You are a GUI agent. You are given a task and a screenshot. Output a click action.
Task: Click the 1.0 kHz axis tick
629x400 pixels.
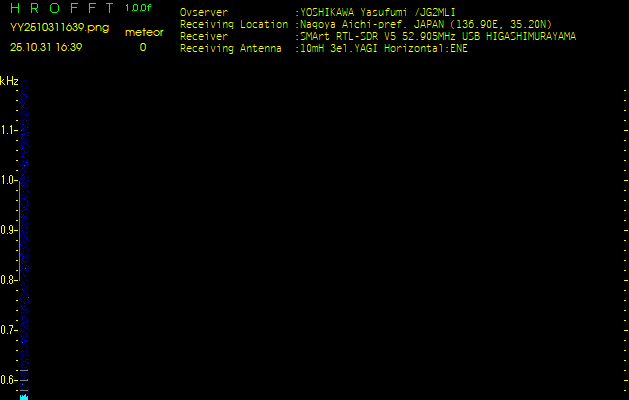[9, 180]
